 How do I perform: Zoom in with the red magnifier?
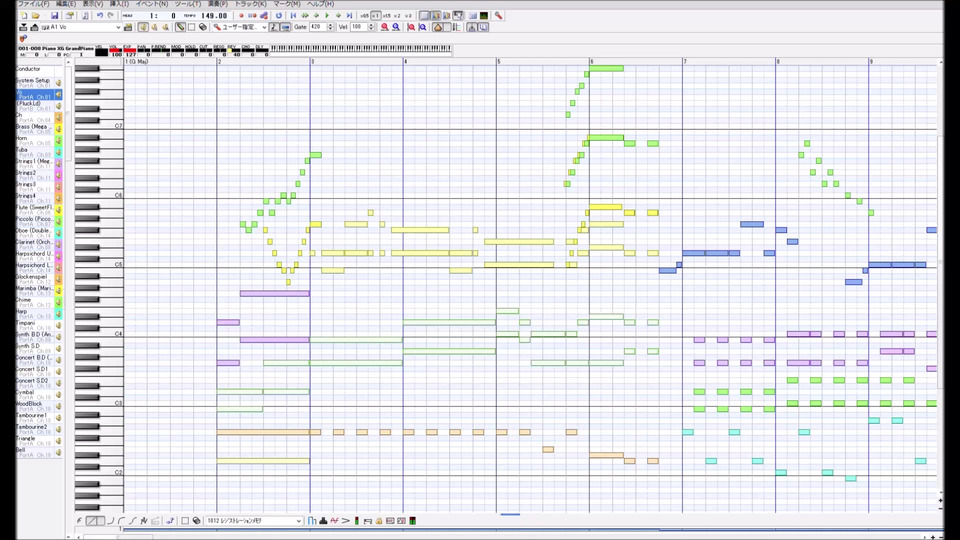click(x=384, y=27)
